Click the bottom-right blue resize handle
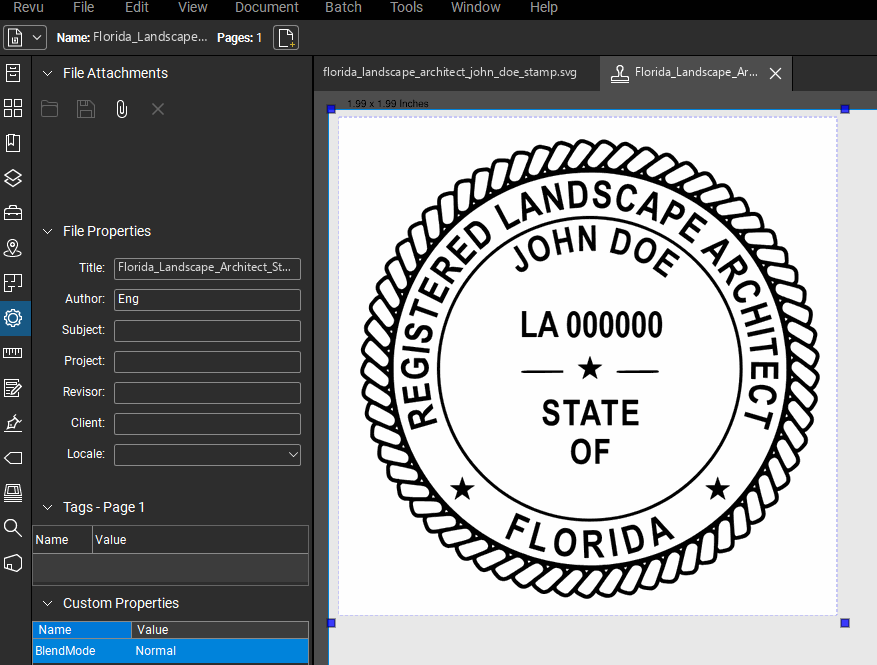The width and height of the screenshot is (877, 665). (845, 622)
